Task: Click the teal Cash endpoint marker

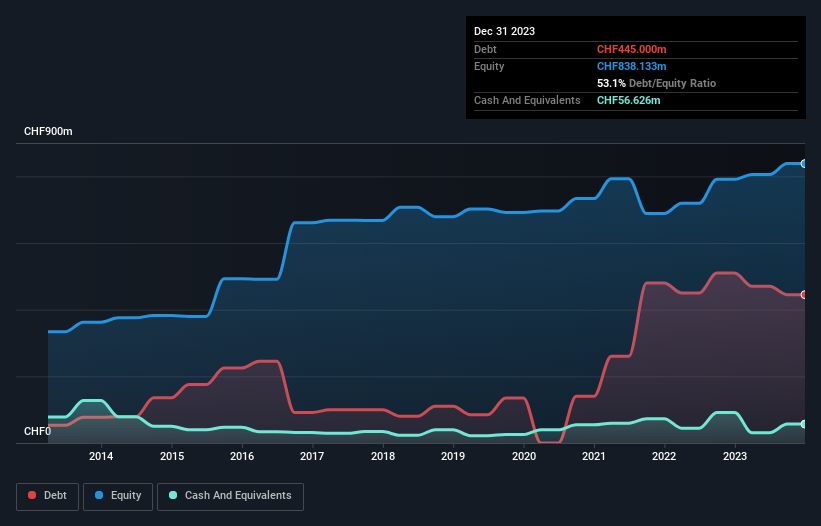Action: coord(804,424)
